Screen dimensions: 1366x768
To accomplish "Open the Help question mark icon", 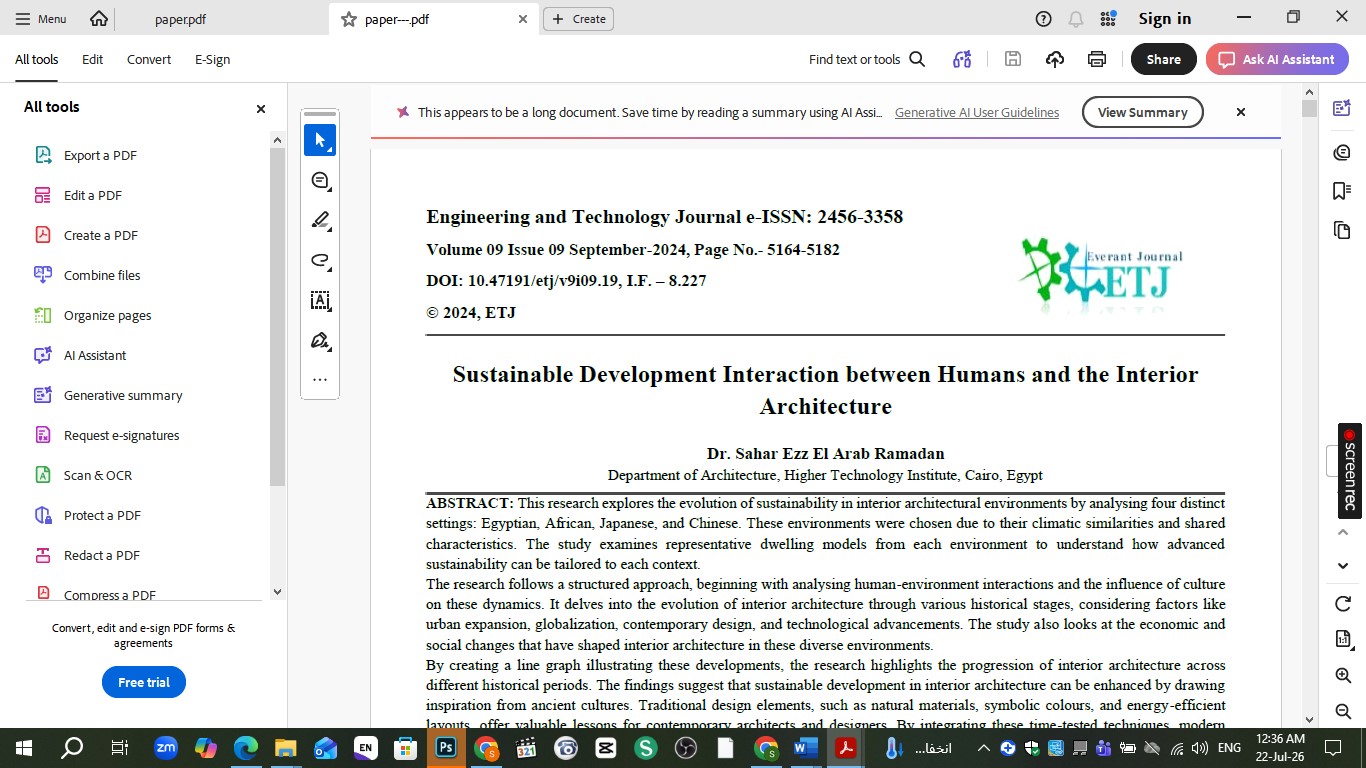I will pos(1043,18).
